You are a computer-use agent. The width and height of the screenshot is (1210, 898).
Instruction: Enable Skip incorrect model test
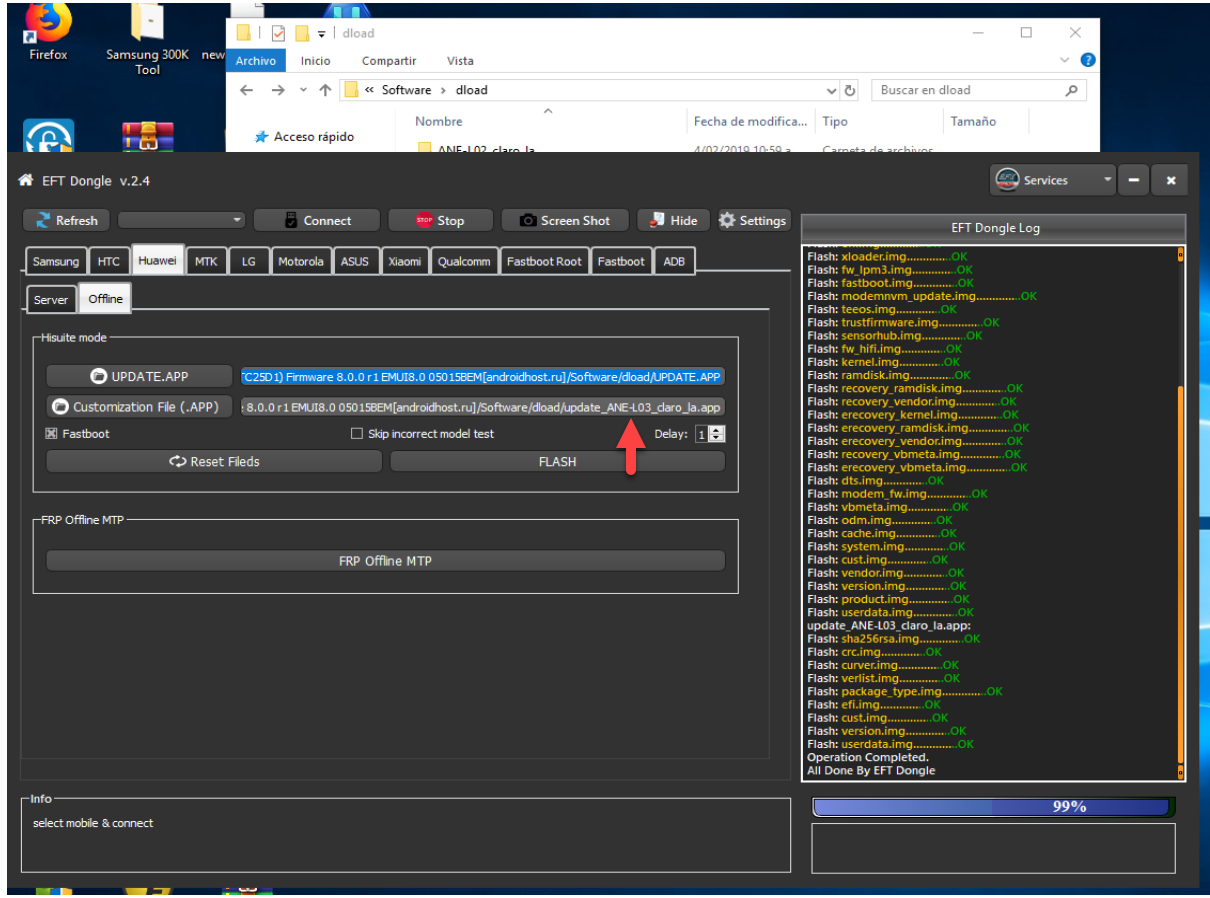point(357,434)
